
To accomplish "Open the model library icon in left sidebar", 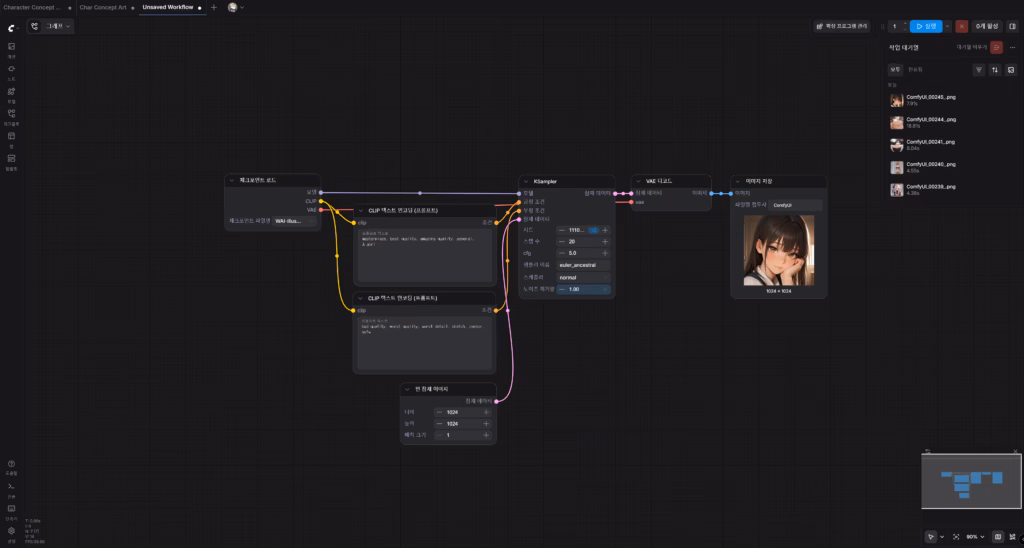I will (x=11, y=92).
